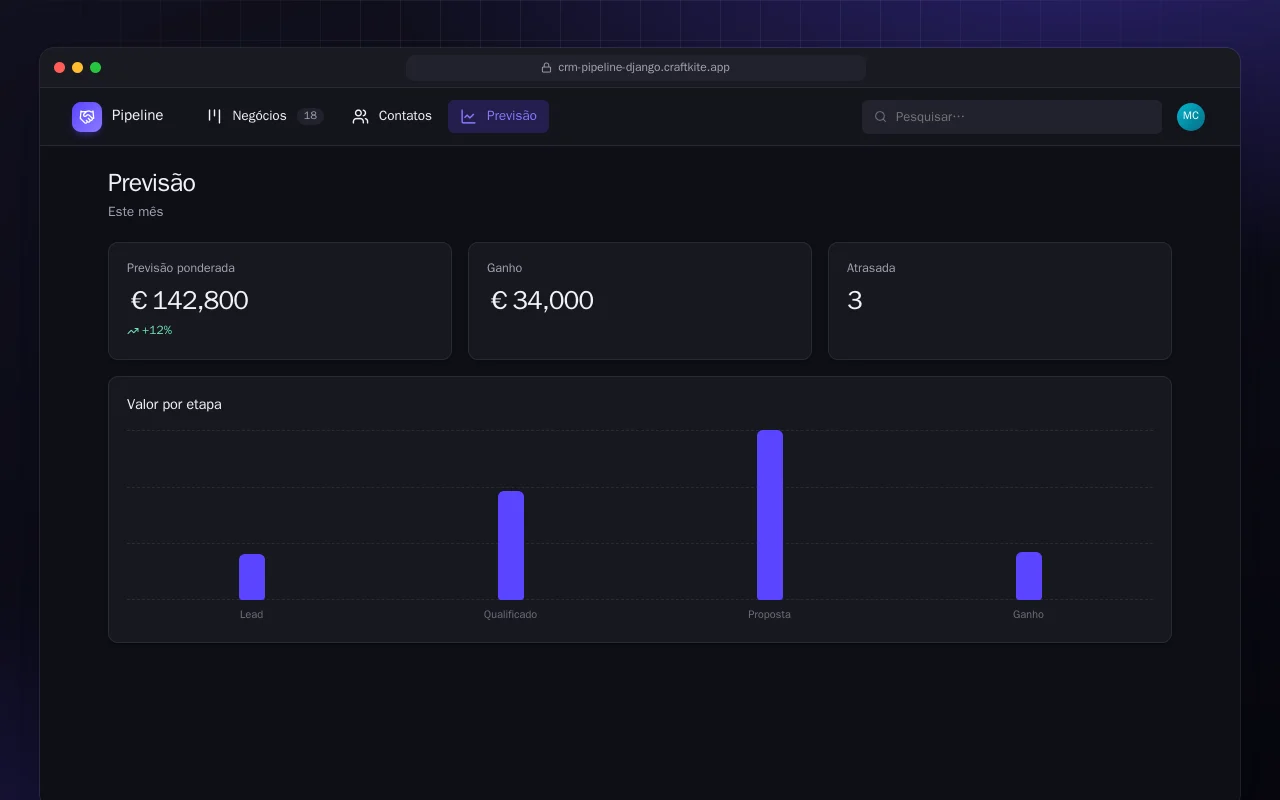Image resolution: width=1280 pixels, height=800 pixels.
Task: Click the Previsão line chart icon
Action: pos(468,116)
